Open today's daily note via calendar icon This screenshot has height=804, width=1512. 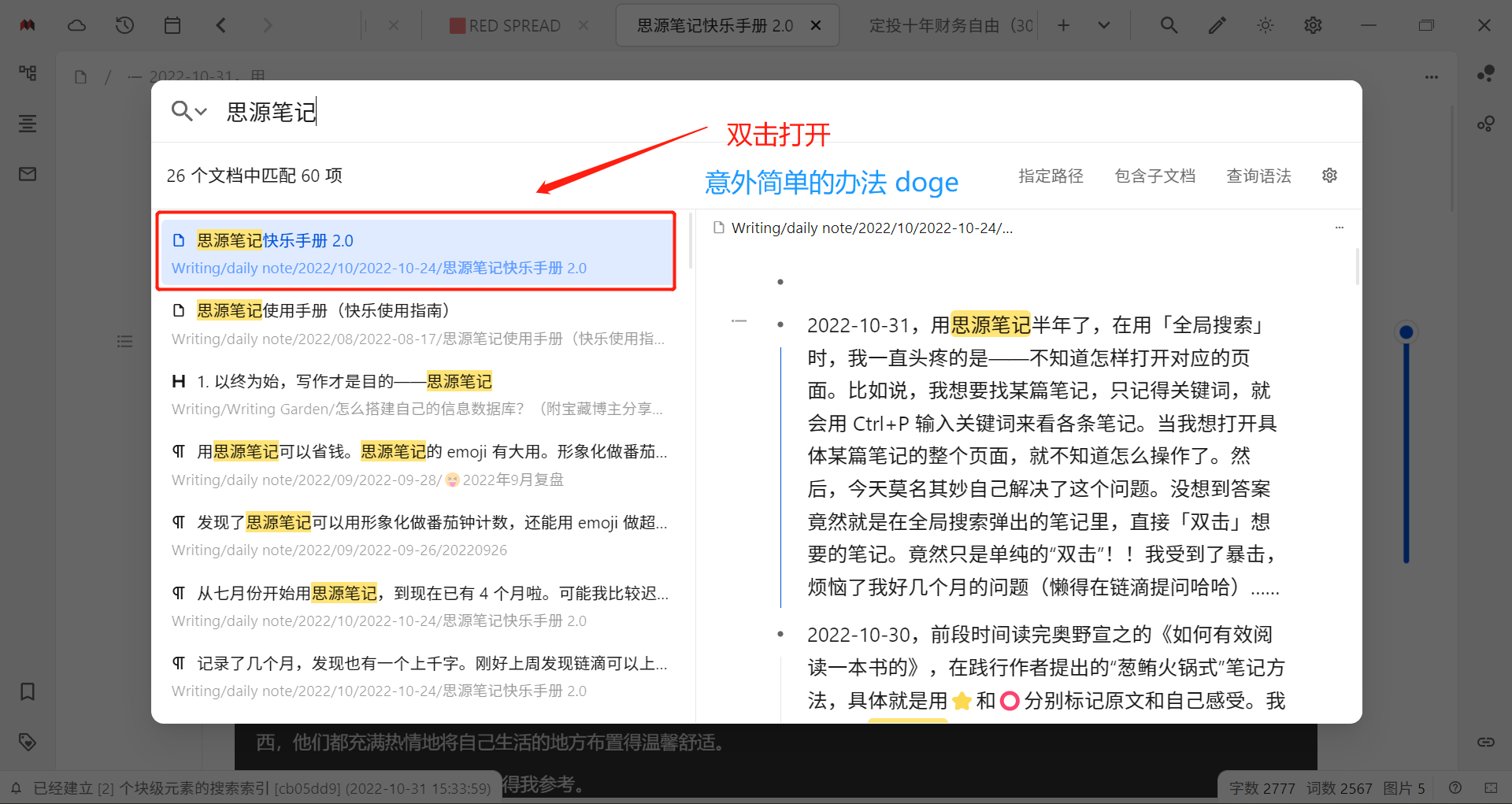pyautogui.click(x=172, y=24)
